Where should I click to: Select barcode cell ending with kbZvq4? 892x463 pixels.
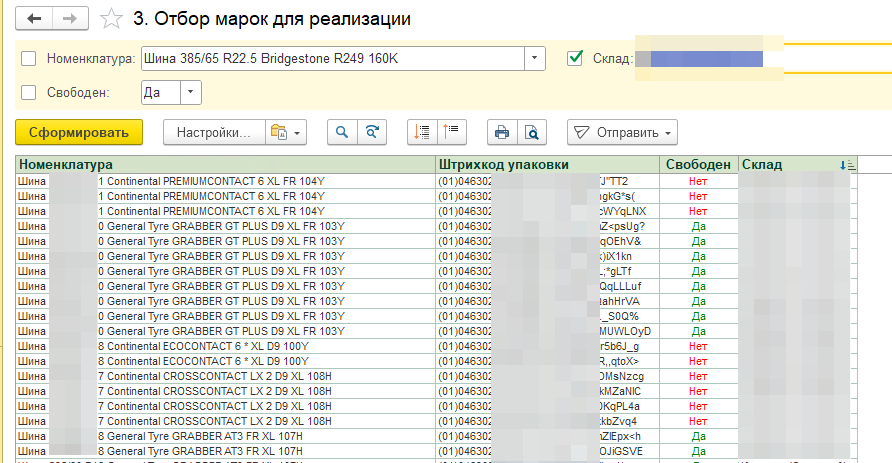547,421
